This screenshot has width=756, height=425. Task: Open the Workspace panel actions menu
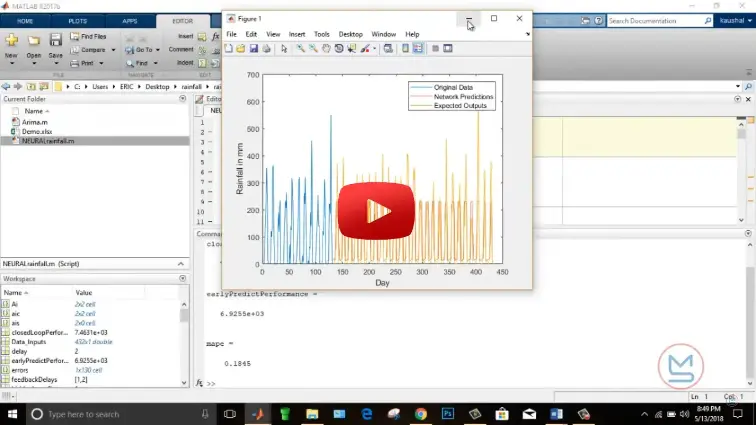[182, 279]
